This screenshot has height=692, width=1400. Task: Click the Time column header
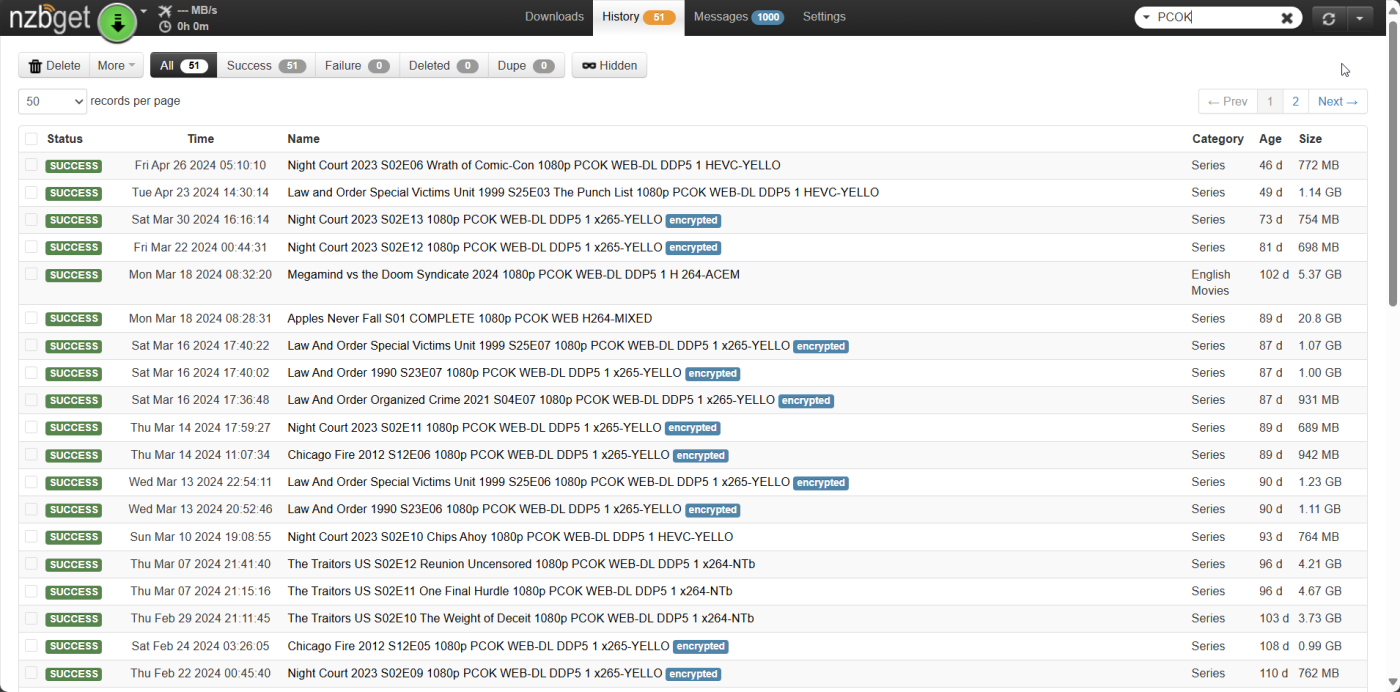click(x=200, y=139)
